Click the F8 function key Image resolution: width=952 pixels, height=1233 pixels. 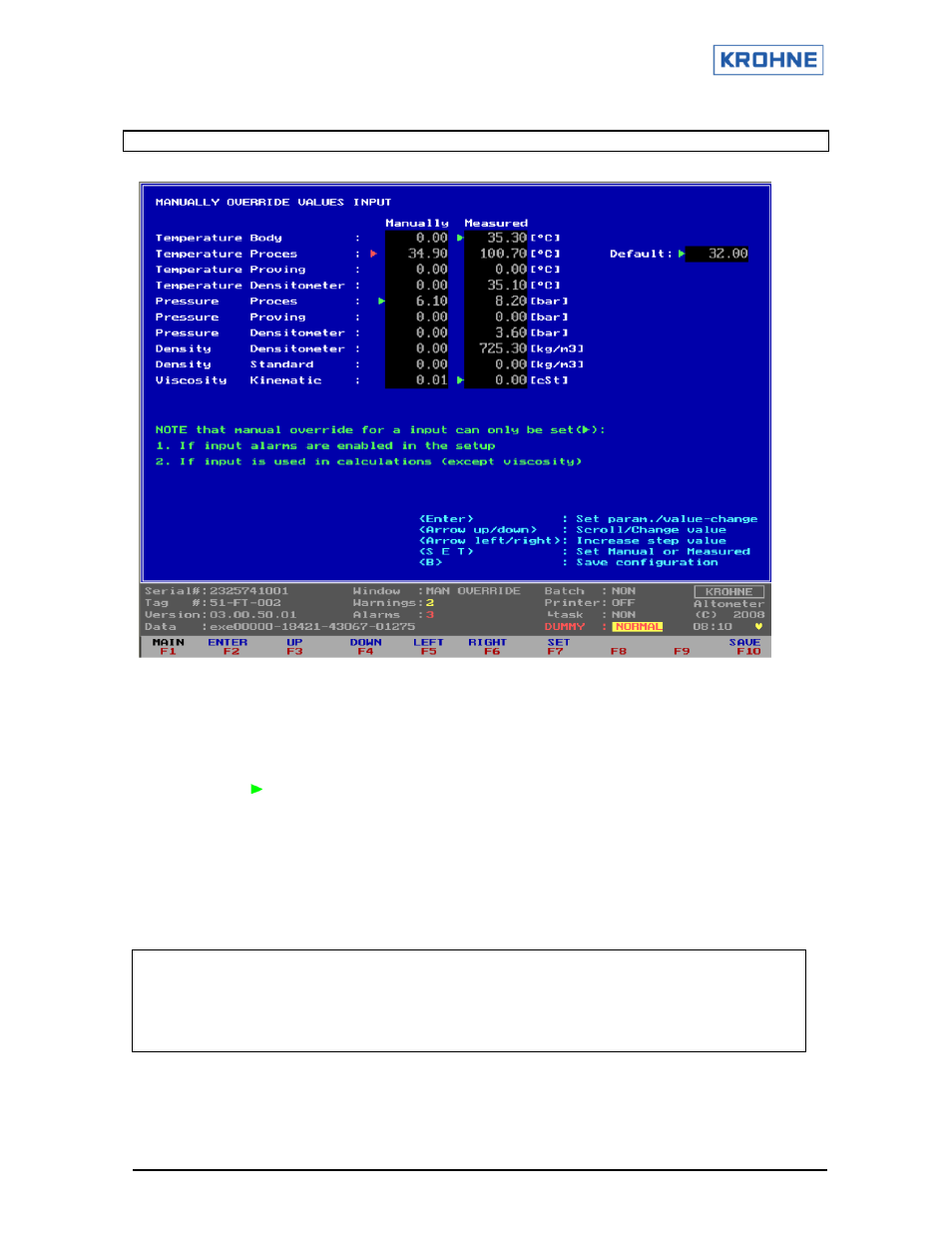point(619,651)
